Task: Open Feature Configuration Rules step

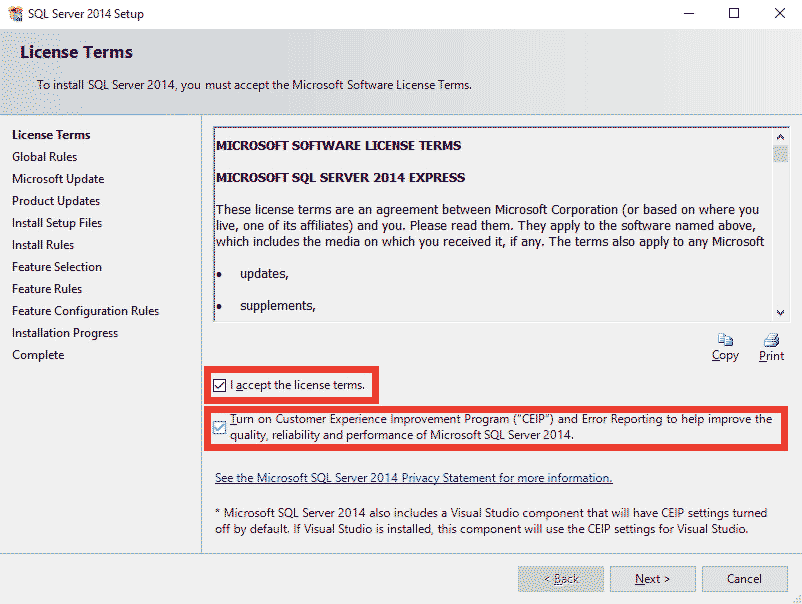Action: tap(84, 310)
